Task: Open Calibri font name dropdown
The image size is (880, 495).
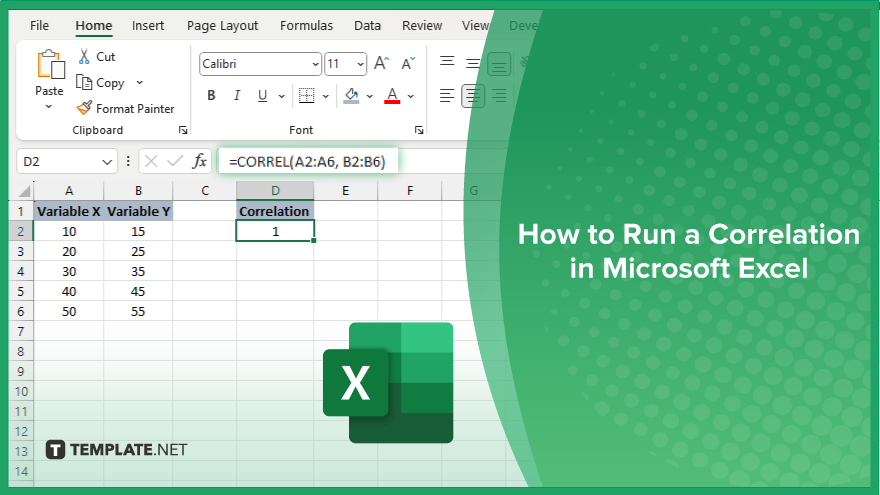Action: pyautogui.click(x=315, y=64)
